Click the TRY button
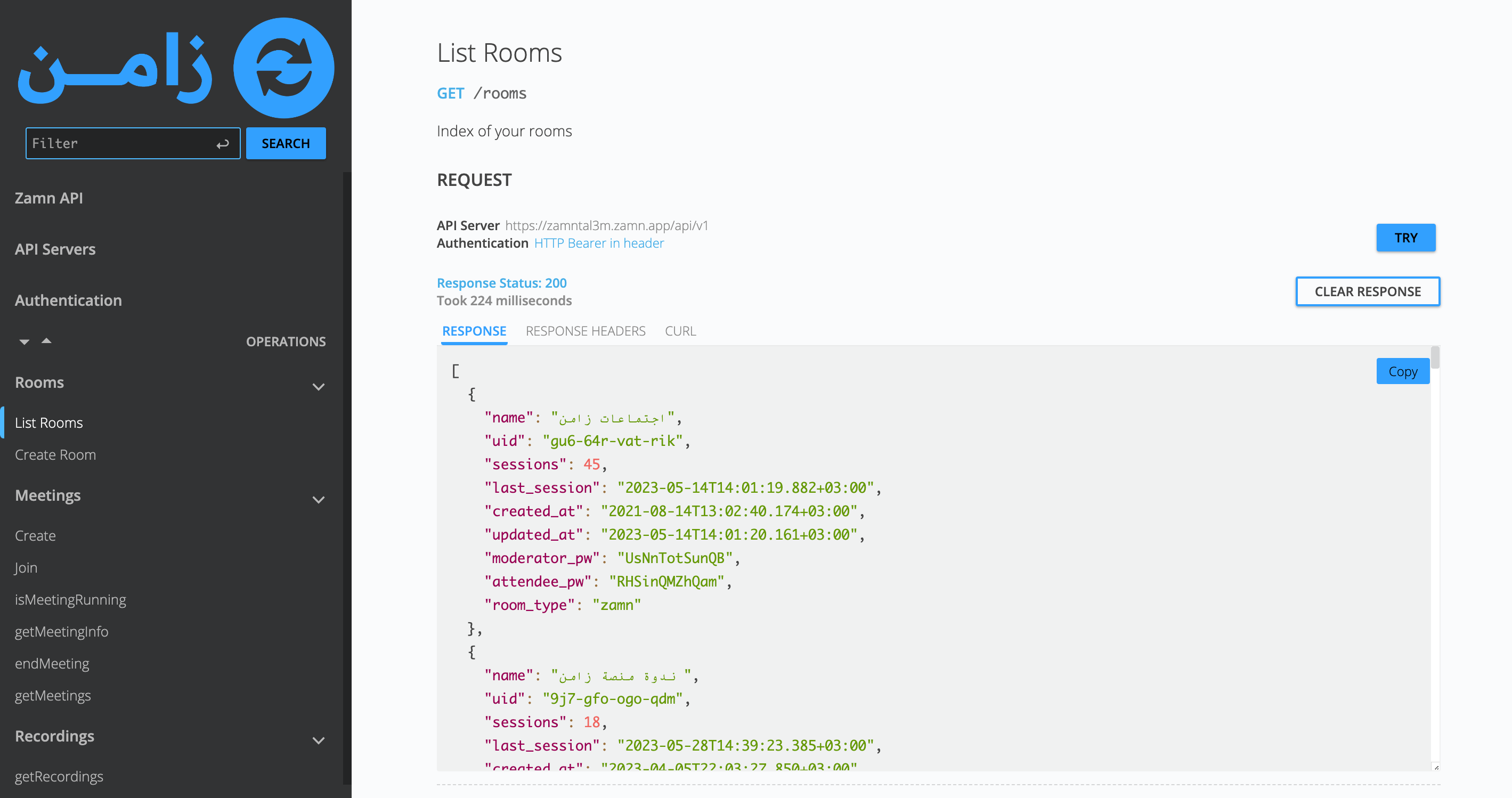The image size is (1512, 798). tap(1406, 238)
